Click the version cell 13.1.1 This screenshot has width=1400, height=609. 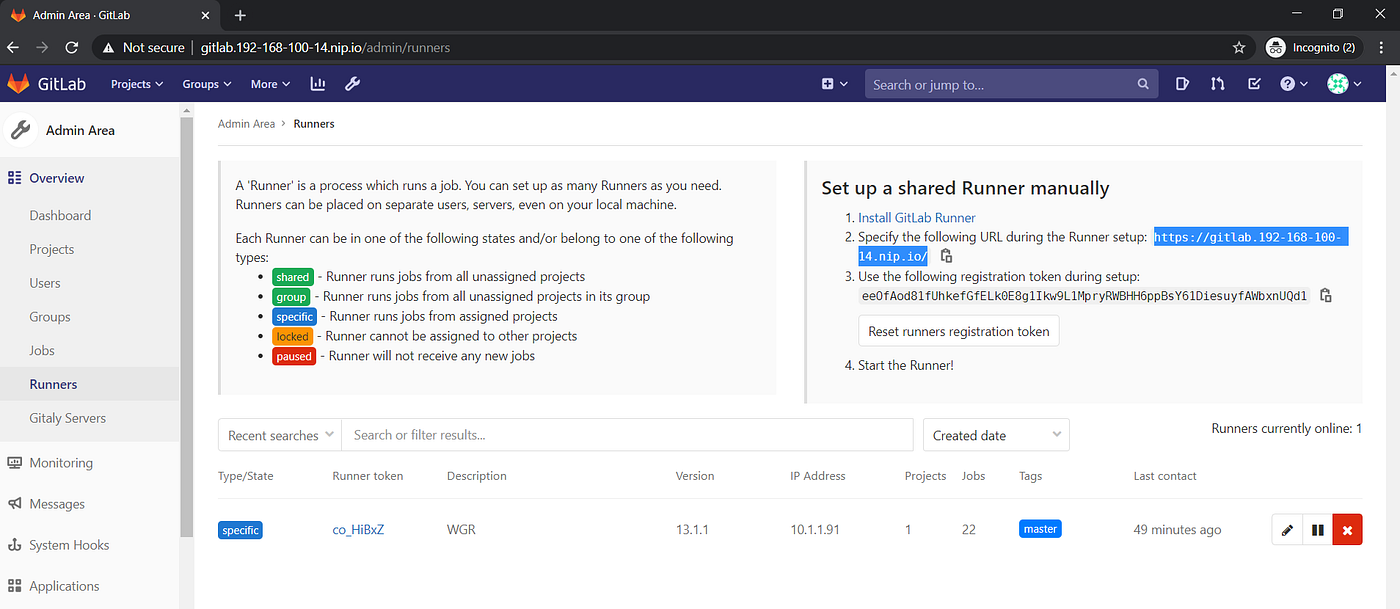[x=692, y=529]
